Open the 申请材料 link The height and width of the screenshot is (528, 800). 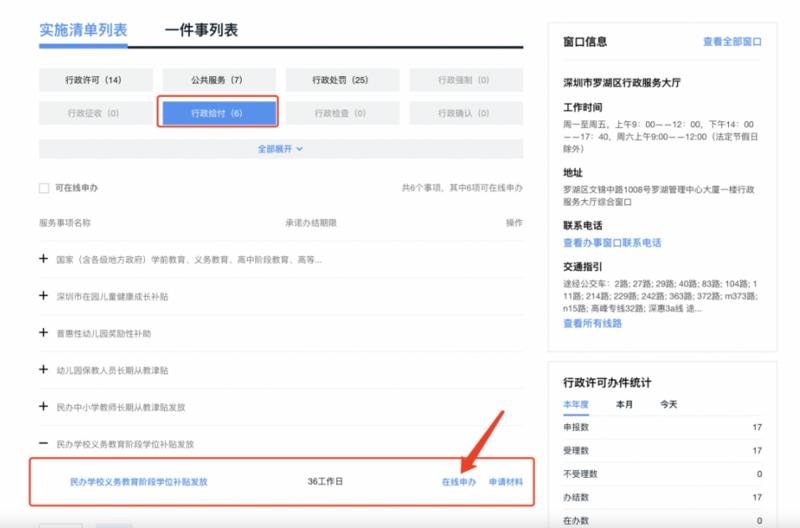[x=506, y=482]
